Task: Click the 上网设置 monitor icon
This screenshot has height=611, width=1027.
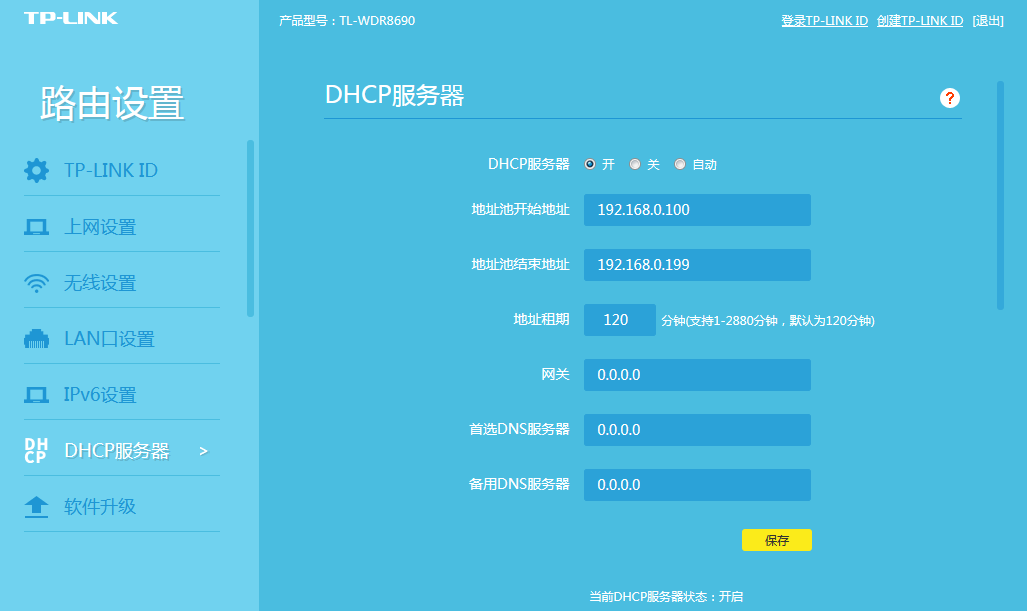Action: coord(37,226)
